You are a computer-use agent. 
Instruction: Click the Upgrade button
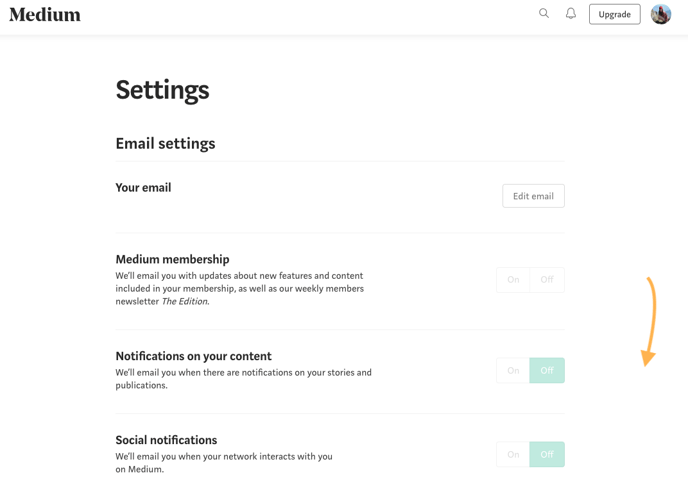(614, 14)
